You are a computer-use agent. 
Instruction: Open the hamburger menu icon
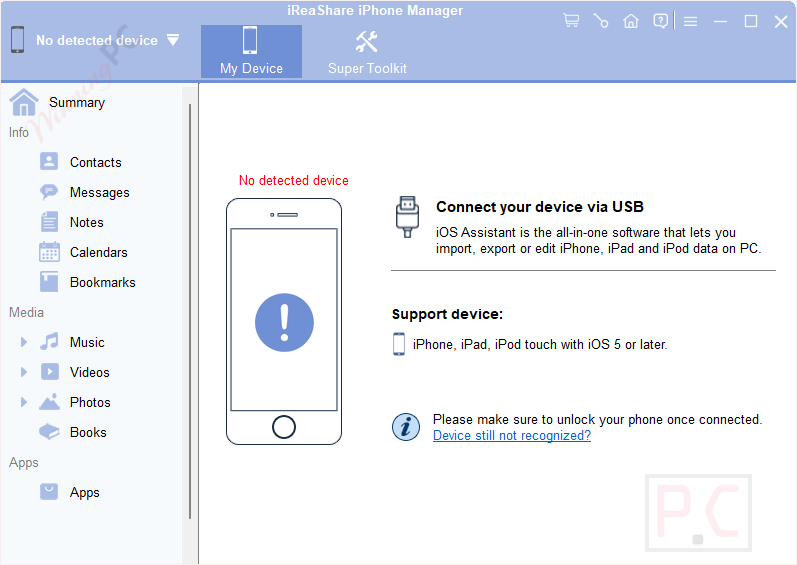690,21
